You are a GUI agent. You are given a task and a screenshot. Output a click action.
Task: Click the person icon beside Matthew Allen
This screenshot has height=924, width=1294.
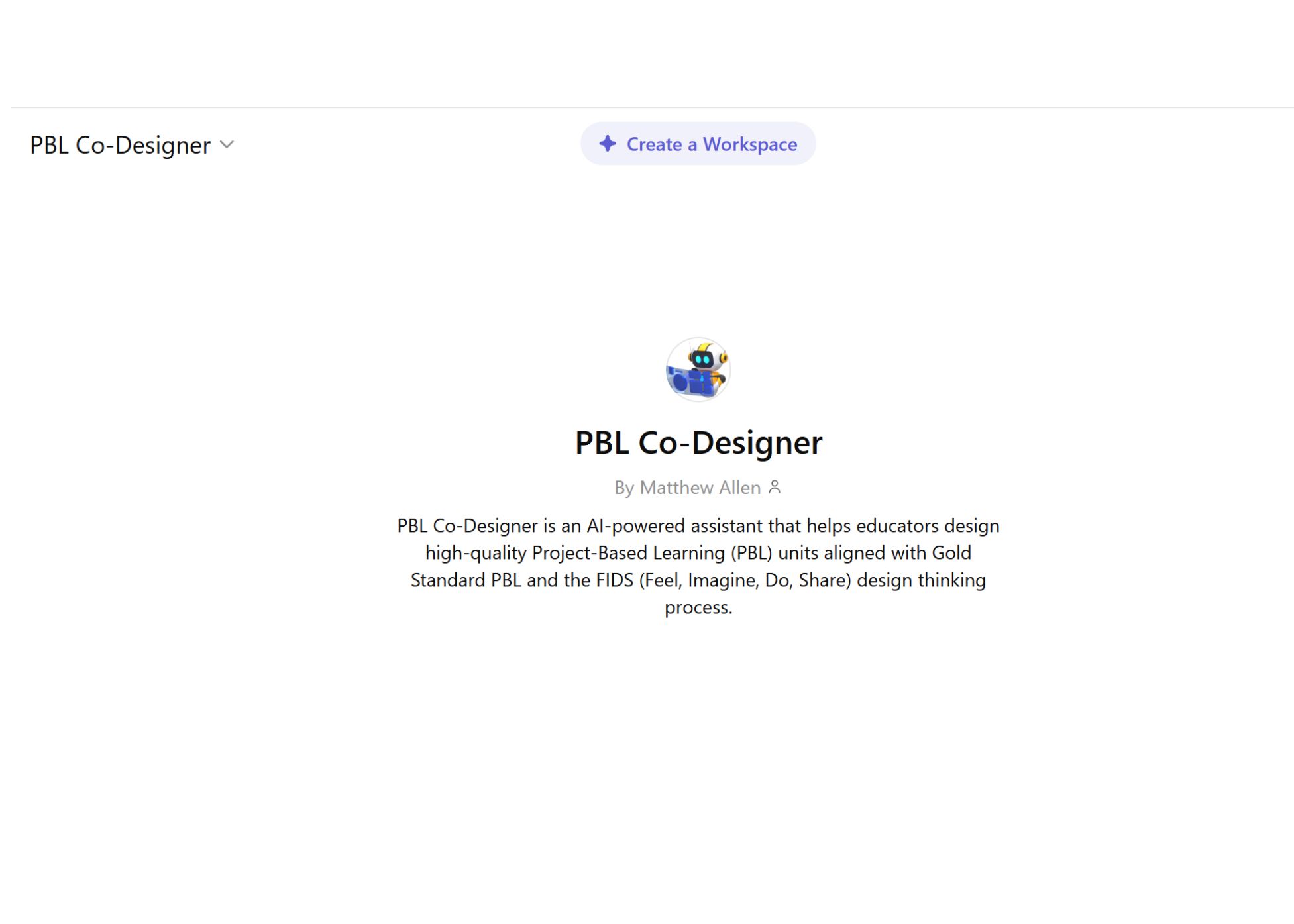[775, 487]
